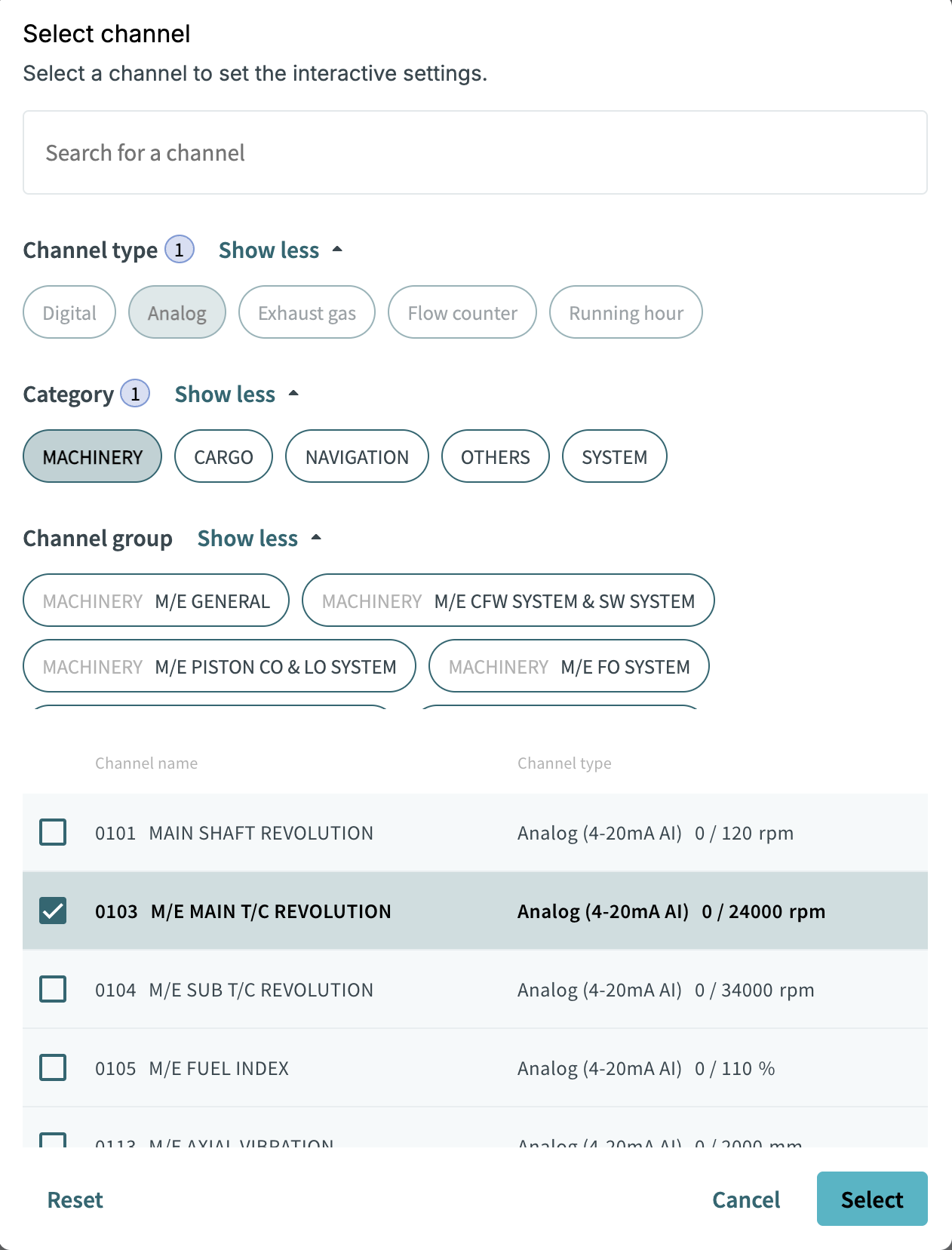Viewport: 952px width, 1250px height.
Task: Click the Channel name column header
Action: 146,763
